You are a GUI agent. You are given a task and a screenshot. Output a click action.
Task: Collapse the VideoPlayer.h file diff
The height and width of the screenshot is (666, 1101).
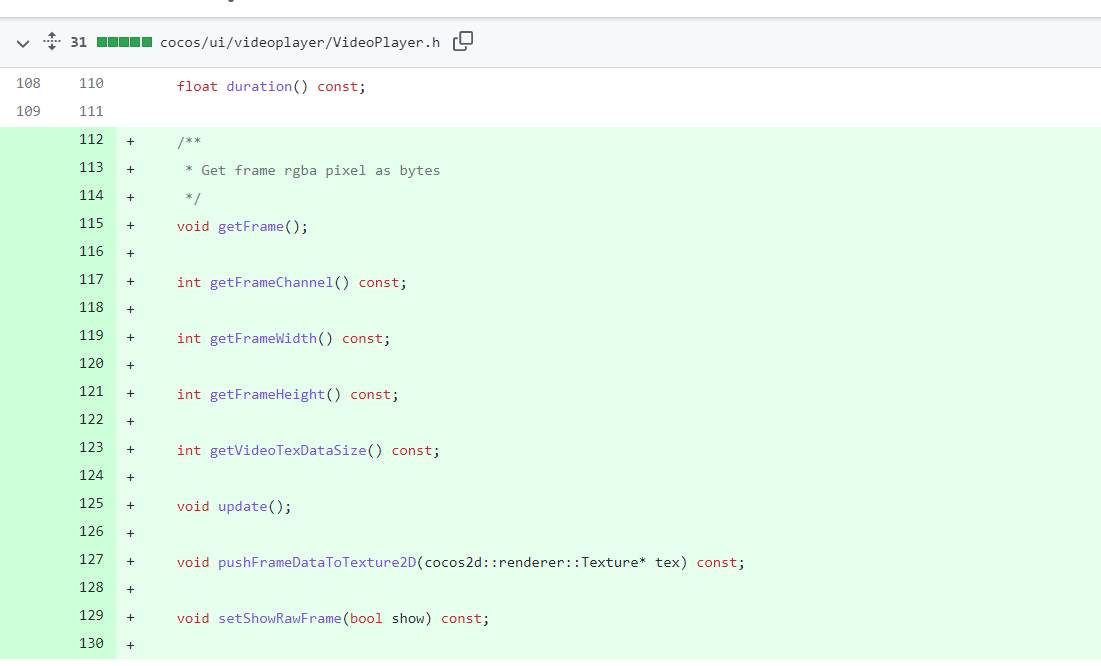pos(23,43)
